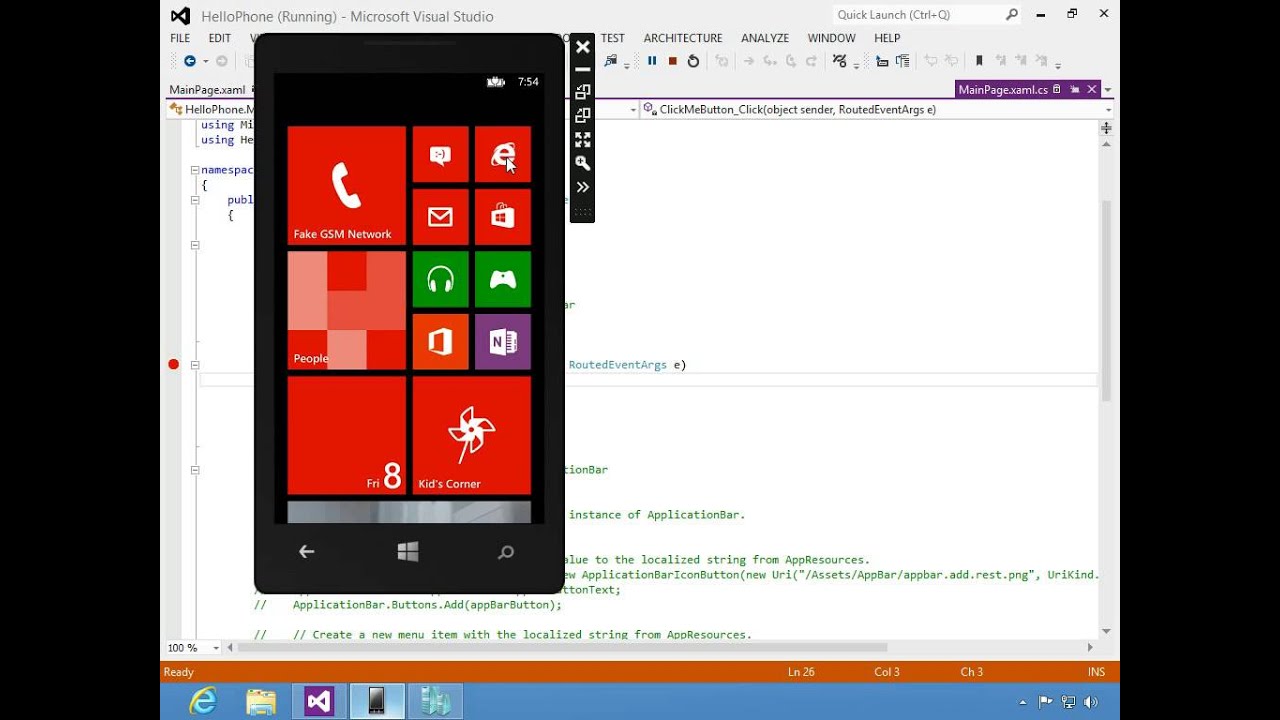This screenshot has width=1280, height=720.
Task: Open File Explorer from the taskbar
Action: point(260,702)
